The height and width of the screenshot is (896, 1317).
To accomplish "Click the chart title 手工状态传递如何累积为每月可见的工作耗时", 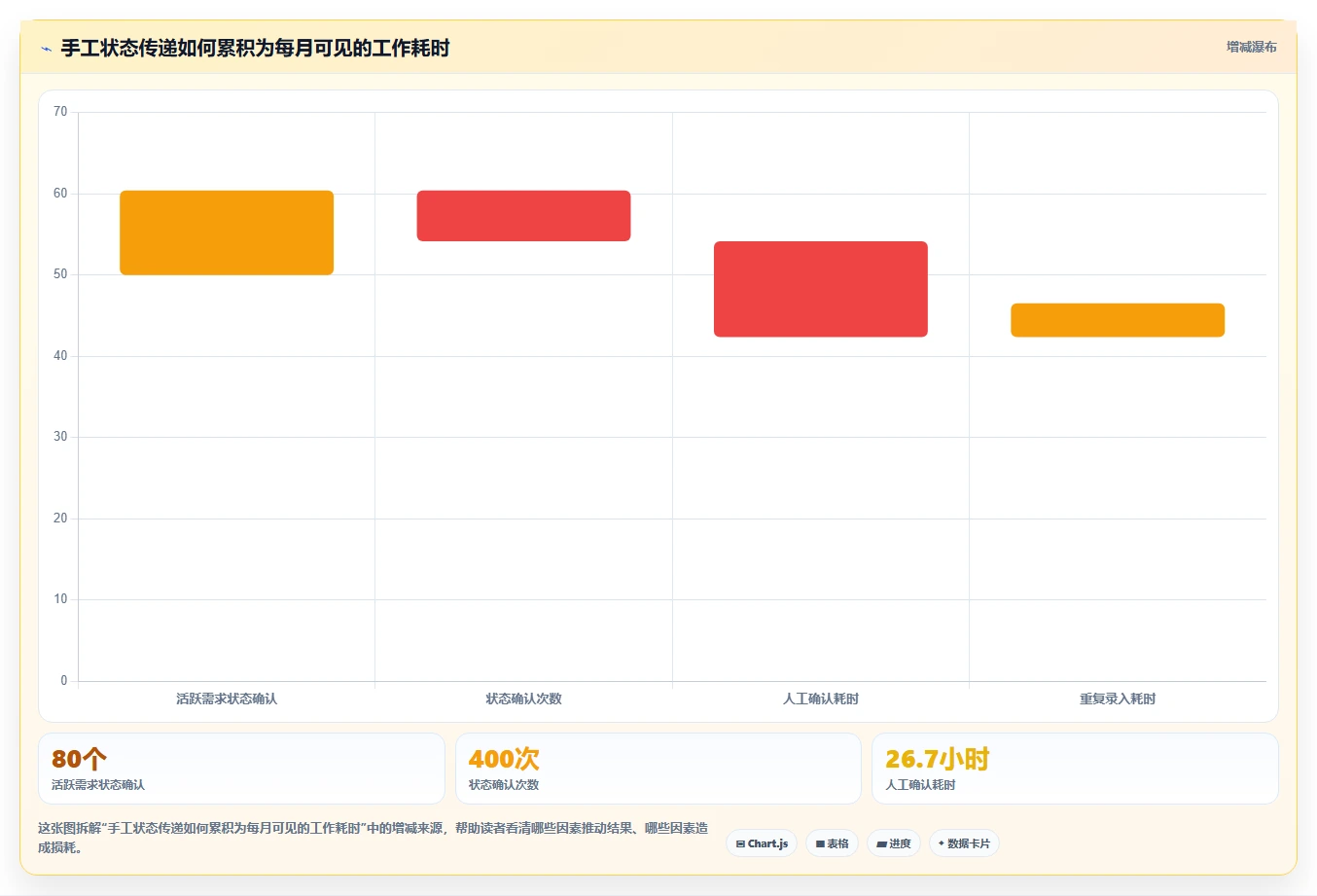I will tap(255, 49).
